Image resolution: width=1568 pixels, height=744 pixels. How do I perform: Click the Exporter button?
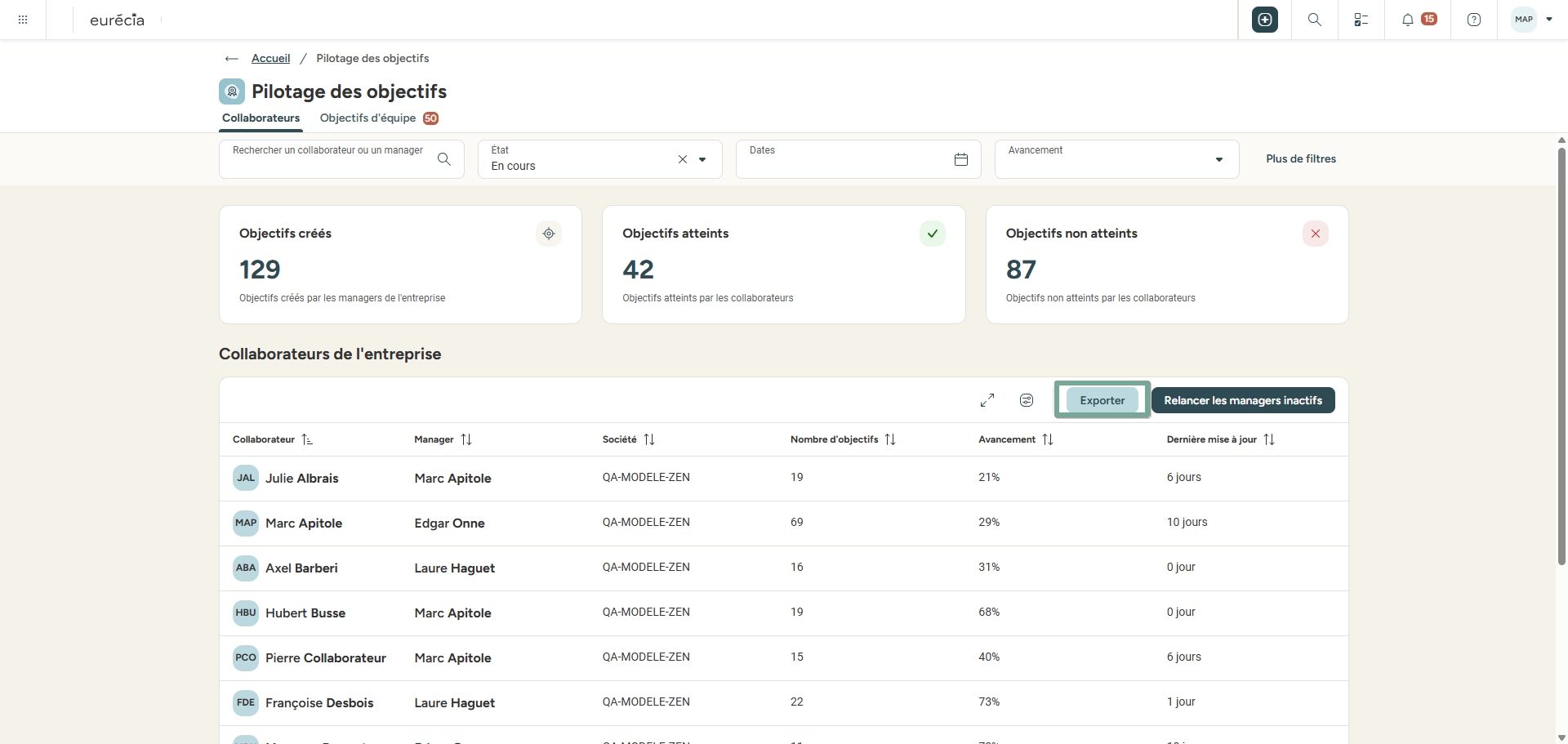1102,400
